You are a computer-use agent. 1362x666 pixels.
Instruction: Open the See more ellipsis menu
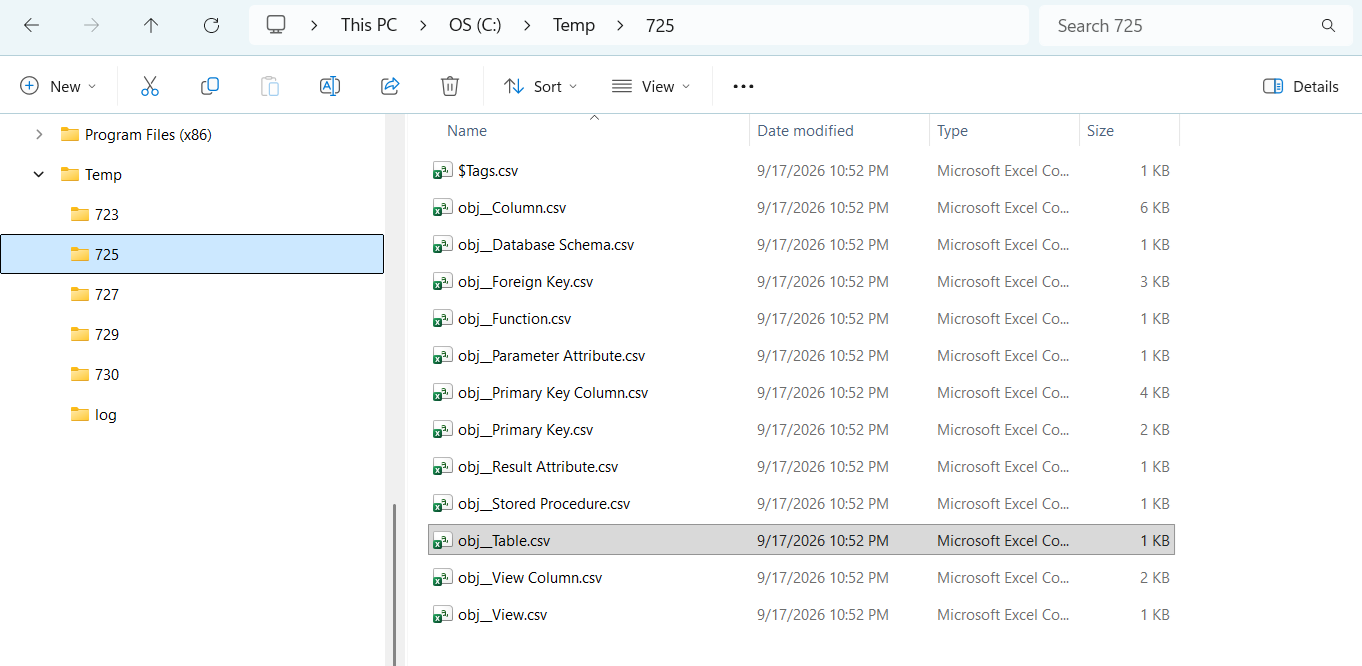click(x=743, y=86)
